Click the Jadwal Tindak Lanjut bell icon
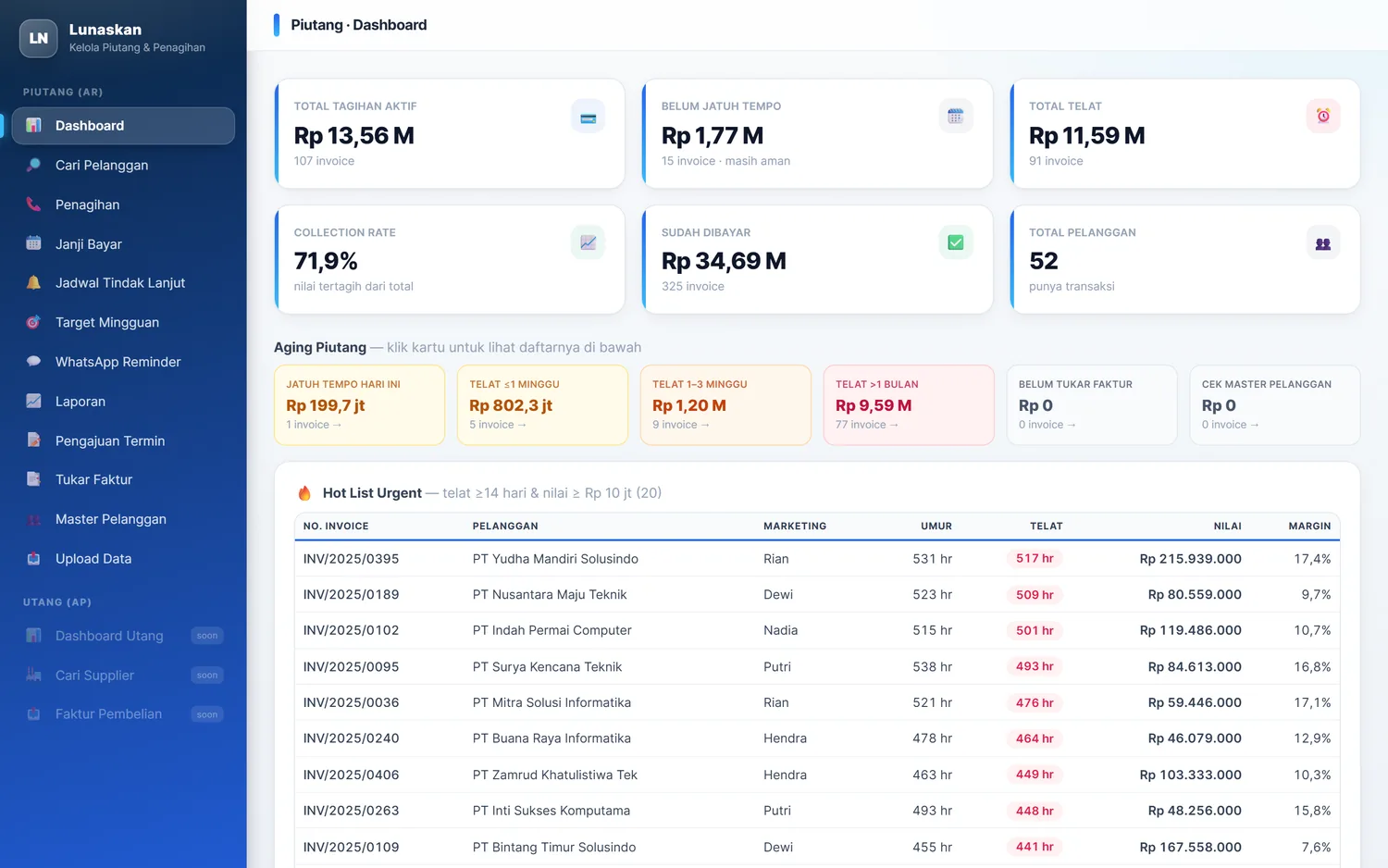1388x868 pixels. pyautogui.click(x=33, y=283)
